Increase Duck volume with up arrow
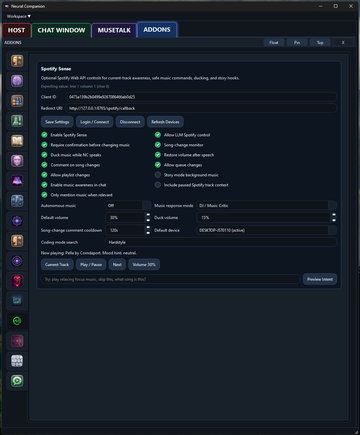This screenshot has height=435, width=360. (334, 215)
